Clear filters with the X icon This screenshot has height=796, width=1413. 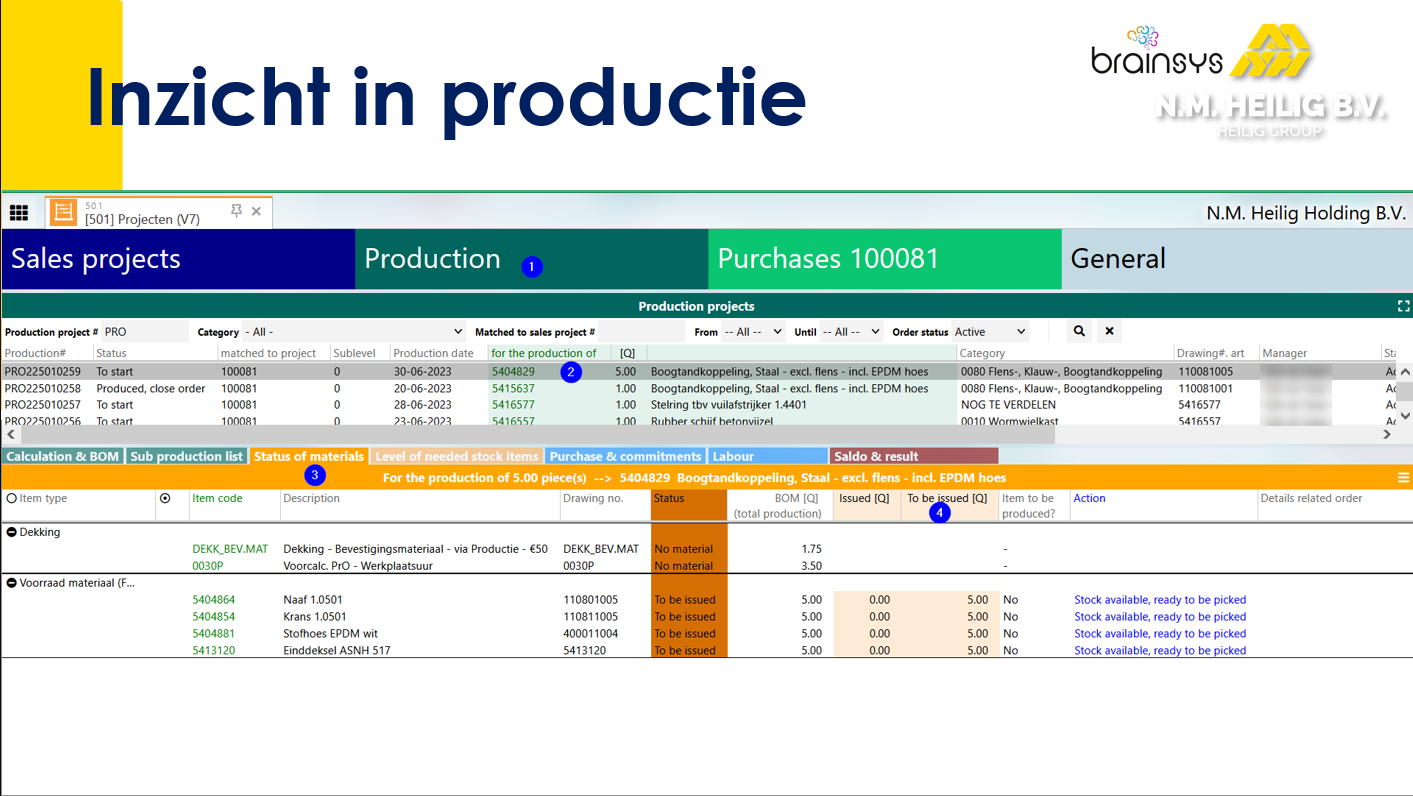[x=1109, y=331]
